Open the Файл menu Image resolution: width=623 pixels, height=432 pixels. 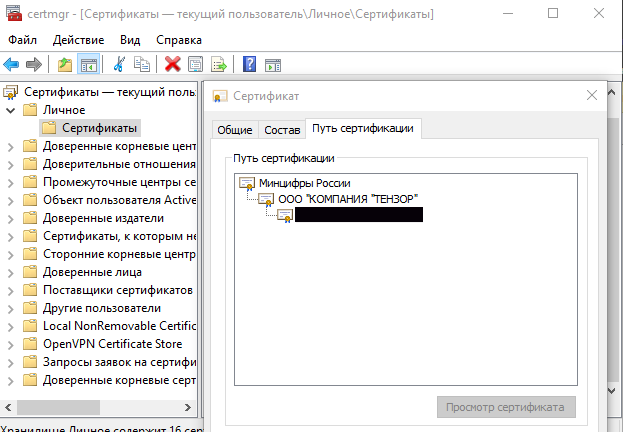[x=22, y=40]
